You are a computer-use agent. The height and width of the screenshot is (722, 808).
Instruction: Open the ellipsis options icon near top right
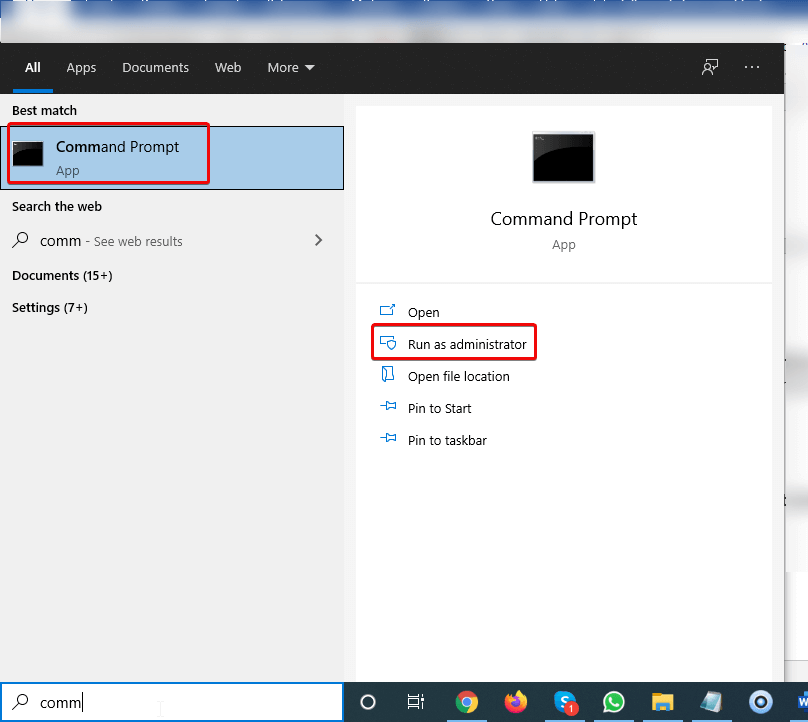pos(752,67)
